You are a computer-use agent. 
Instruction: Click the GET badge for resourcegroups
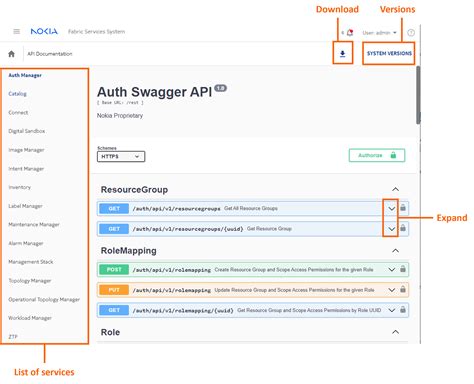(114, 209)
